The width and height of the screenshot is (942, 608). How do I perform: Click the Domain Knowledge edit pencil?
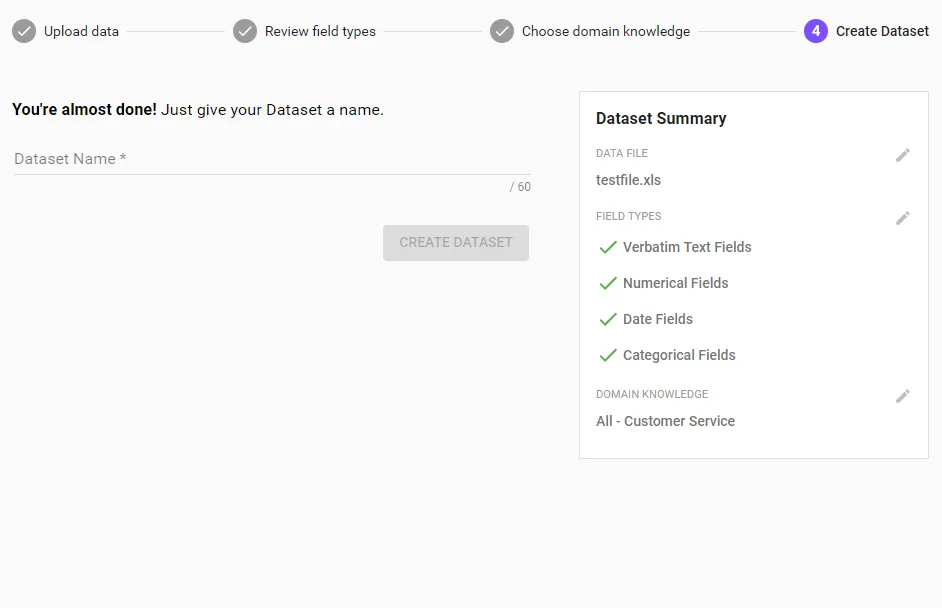pyautogui.click(x=902, y=396)
